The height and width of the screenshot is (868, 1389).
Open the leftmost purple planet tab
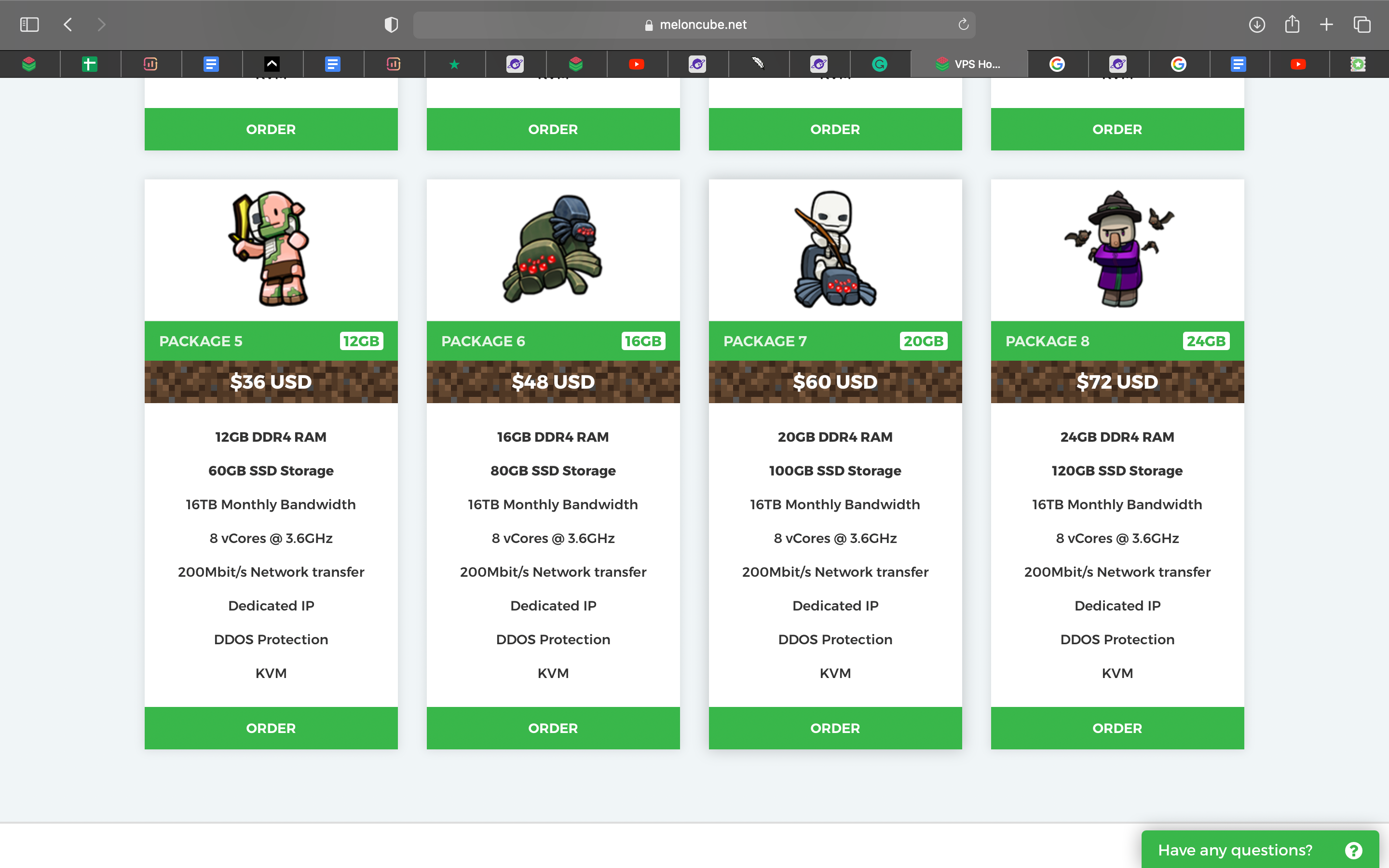pyautogui.click(x=515, y=64)
